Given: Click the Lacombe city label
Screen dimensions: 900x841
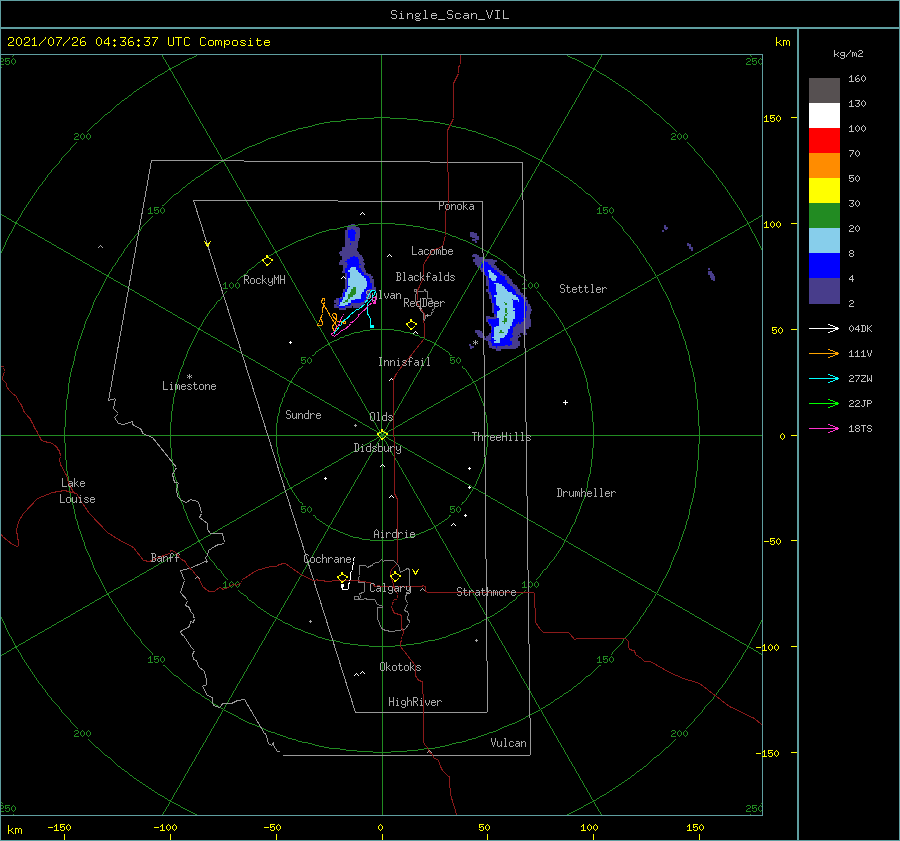Looking at the screenshot, I should [432, 251].
